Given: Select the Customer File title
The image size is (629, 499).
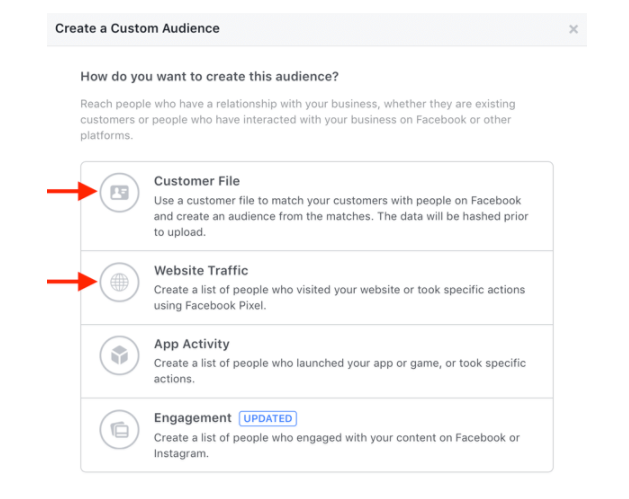Looking at the screenshot, I should tap(197, 181).
